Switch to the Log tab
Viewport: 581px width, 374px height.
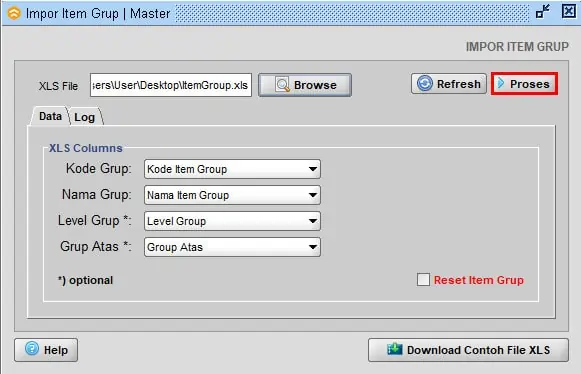(x=85, y=117)
